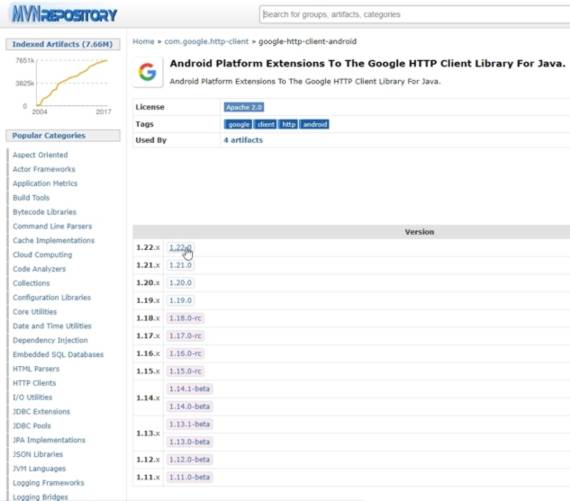This screenshot has height=501, width=570.
Task: Open the JDBC Pools category
Action: 32,426
